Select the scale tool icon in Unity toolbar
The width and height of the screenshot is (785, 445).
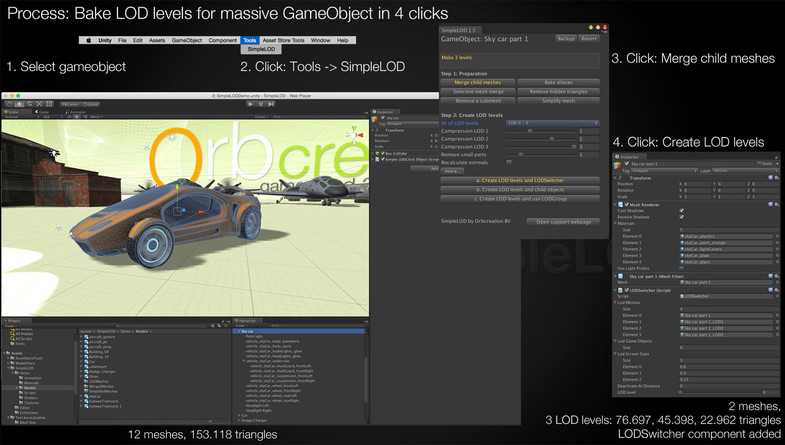click(39, 104)
